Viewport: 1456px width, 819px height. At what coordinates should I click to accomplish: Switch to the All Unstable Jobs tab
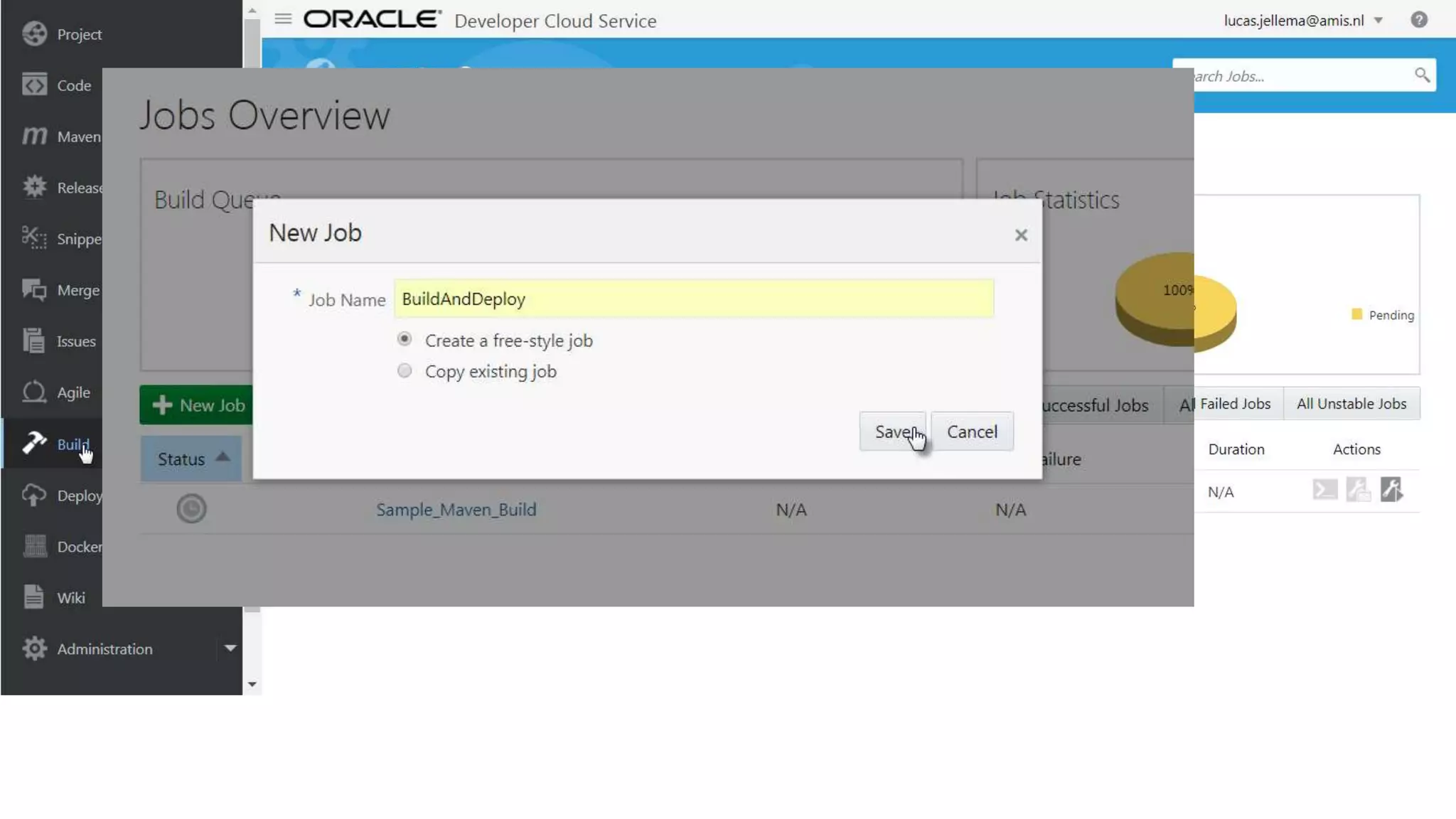click(1351, 404)
